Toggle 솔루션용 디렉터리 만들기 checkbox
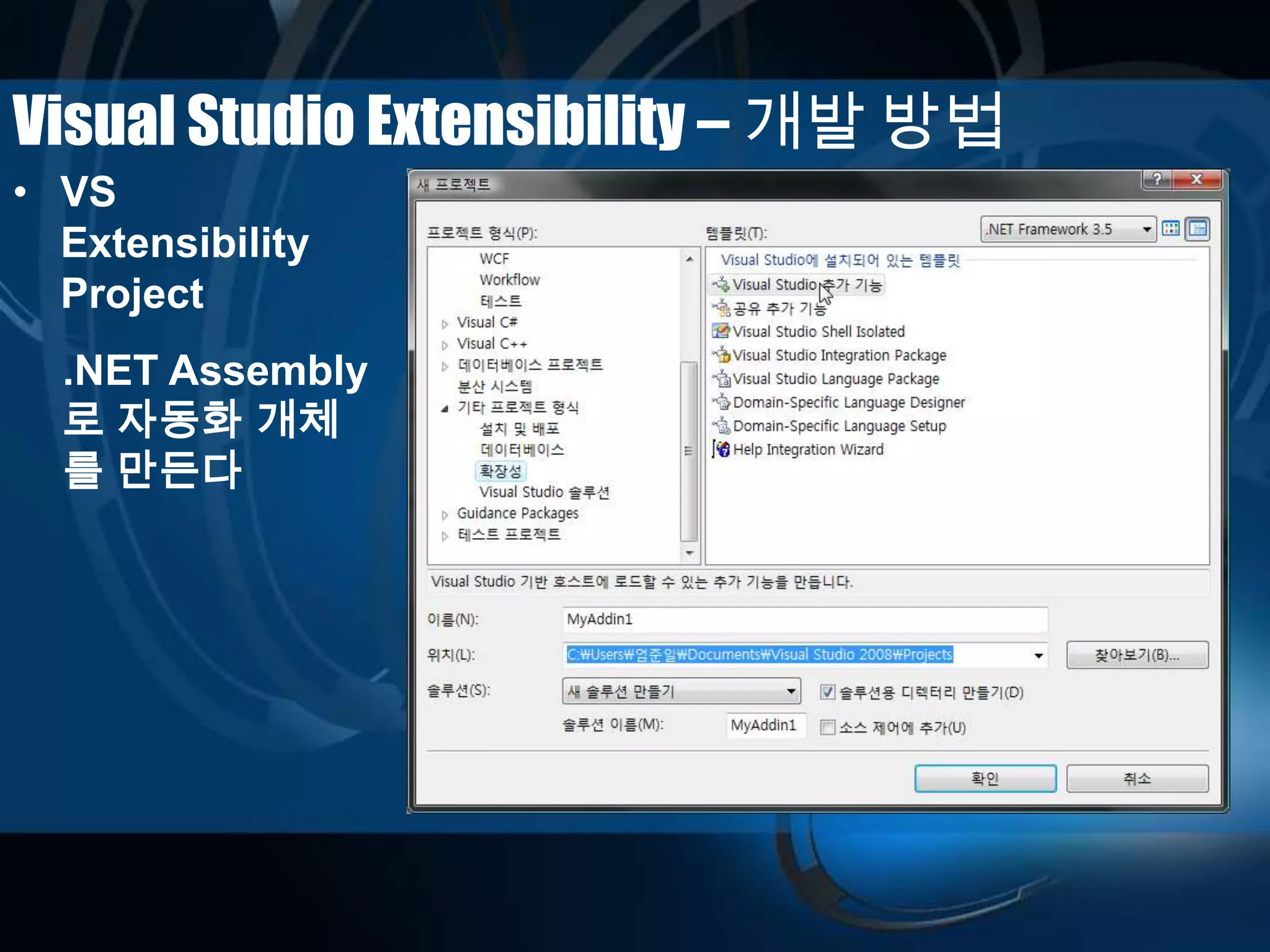 [827, 692]
